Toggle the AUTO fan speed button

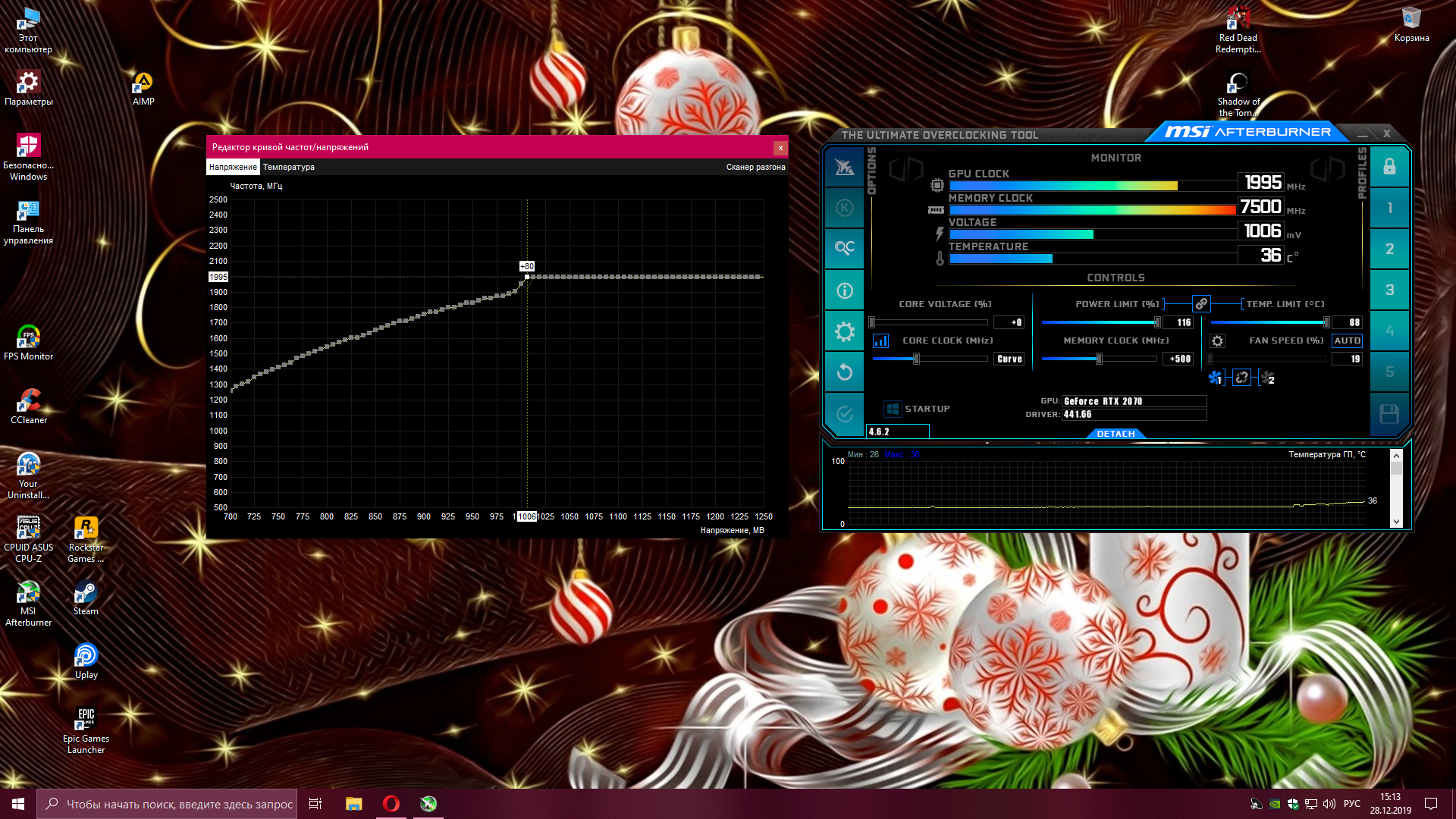1347,341
